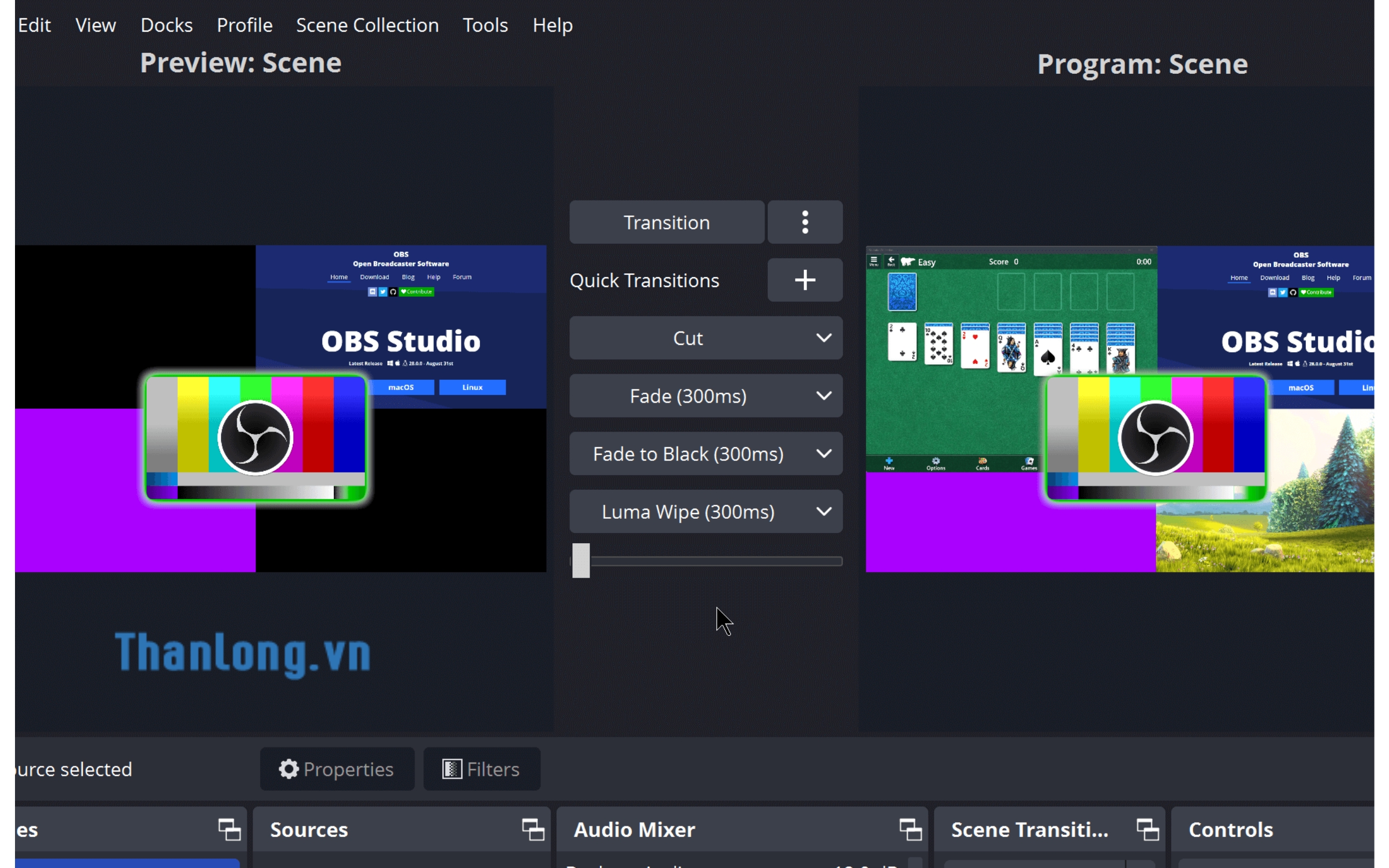
Task: Open source Properties via gear button
Action: tap(337, 769)
